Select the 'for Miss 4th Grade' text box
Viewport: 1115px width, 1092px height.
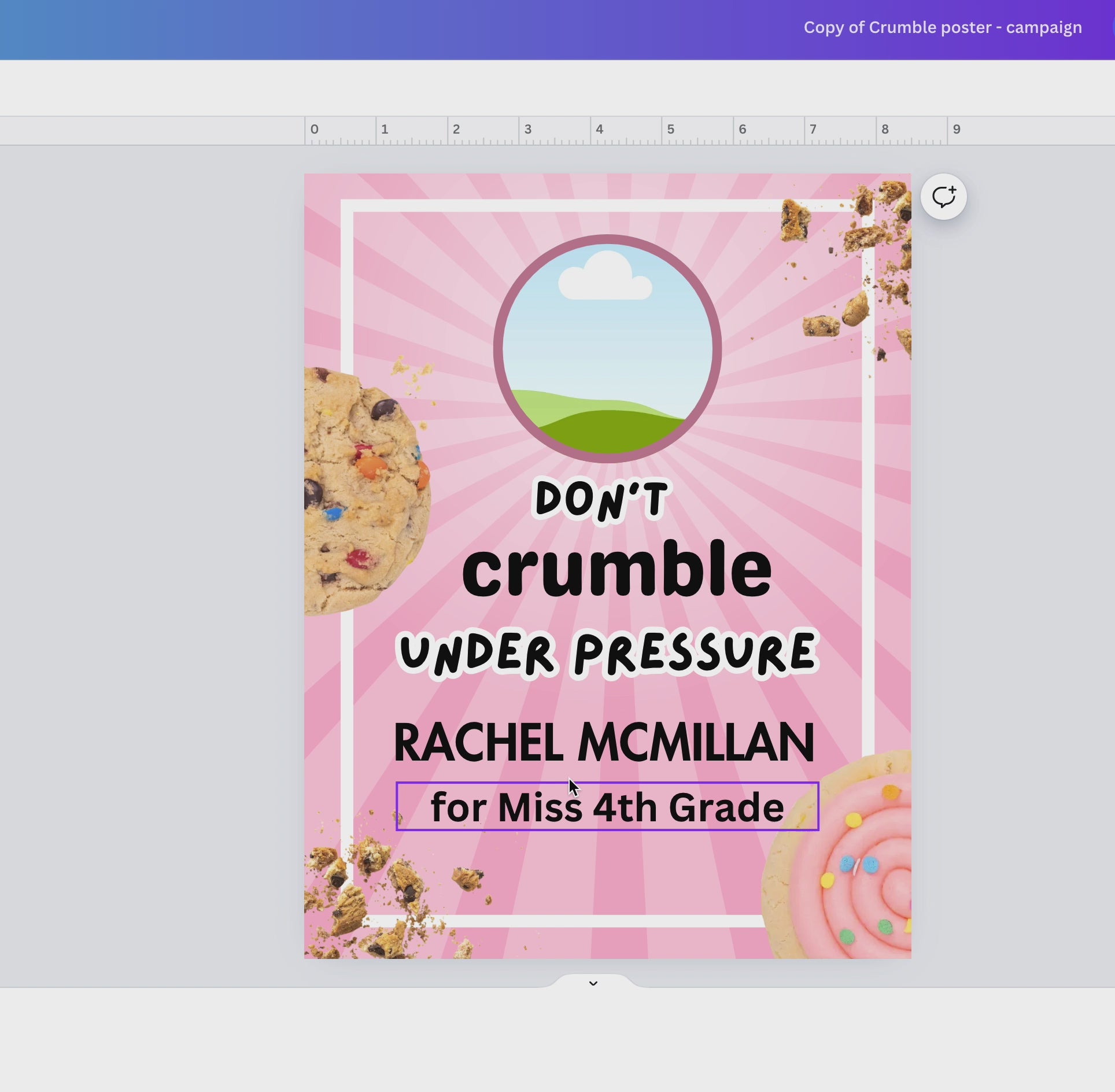[607, 806]
